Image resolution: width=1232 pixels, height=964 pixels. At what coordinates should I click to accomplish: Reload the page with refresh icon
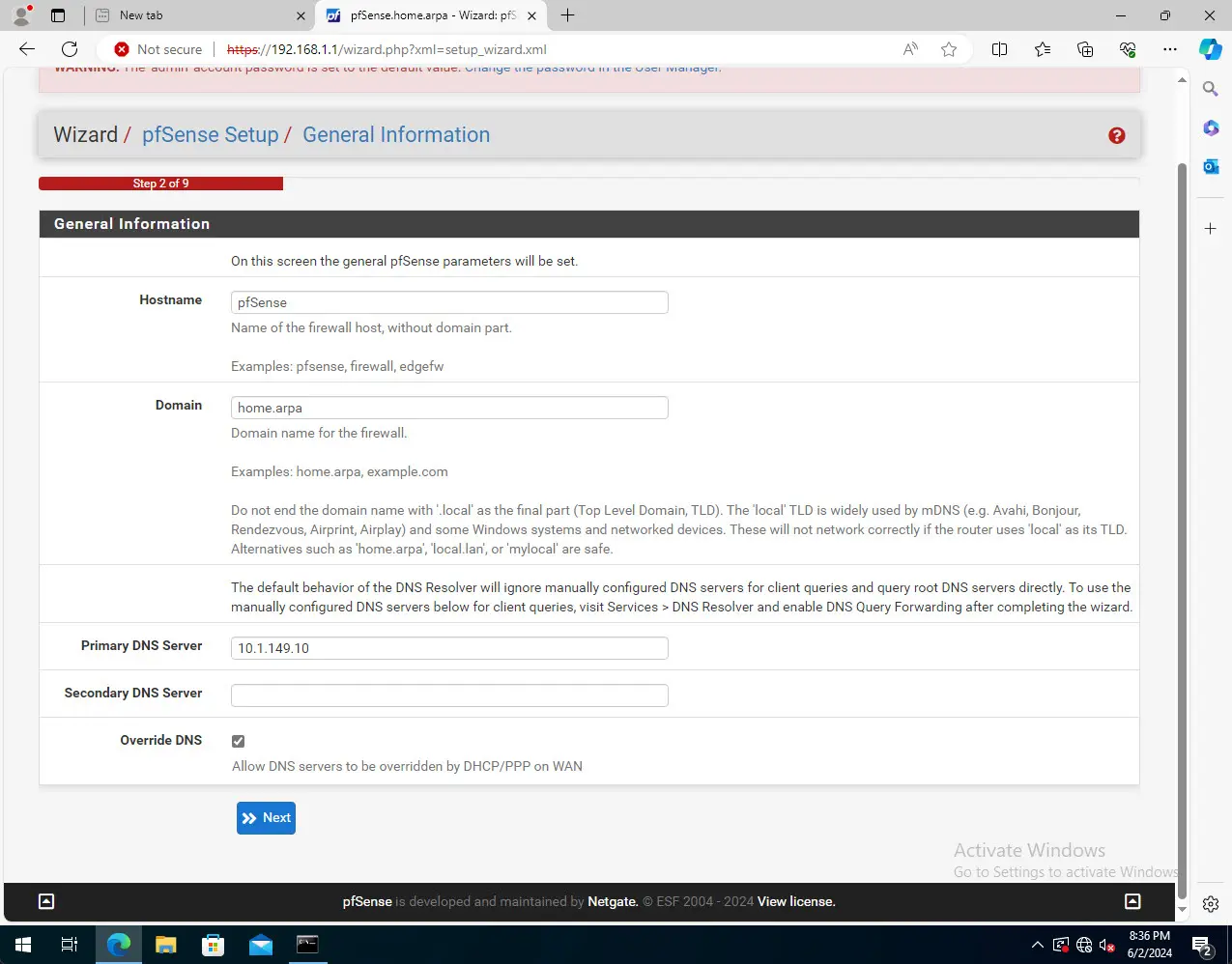(x=70, y=49)
